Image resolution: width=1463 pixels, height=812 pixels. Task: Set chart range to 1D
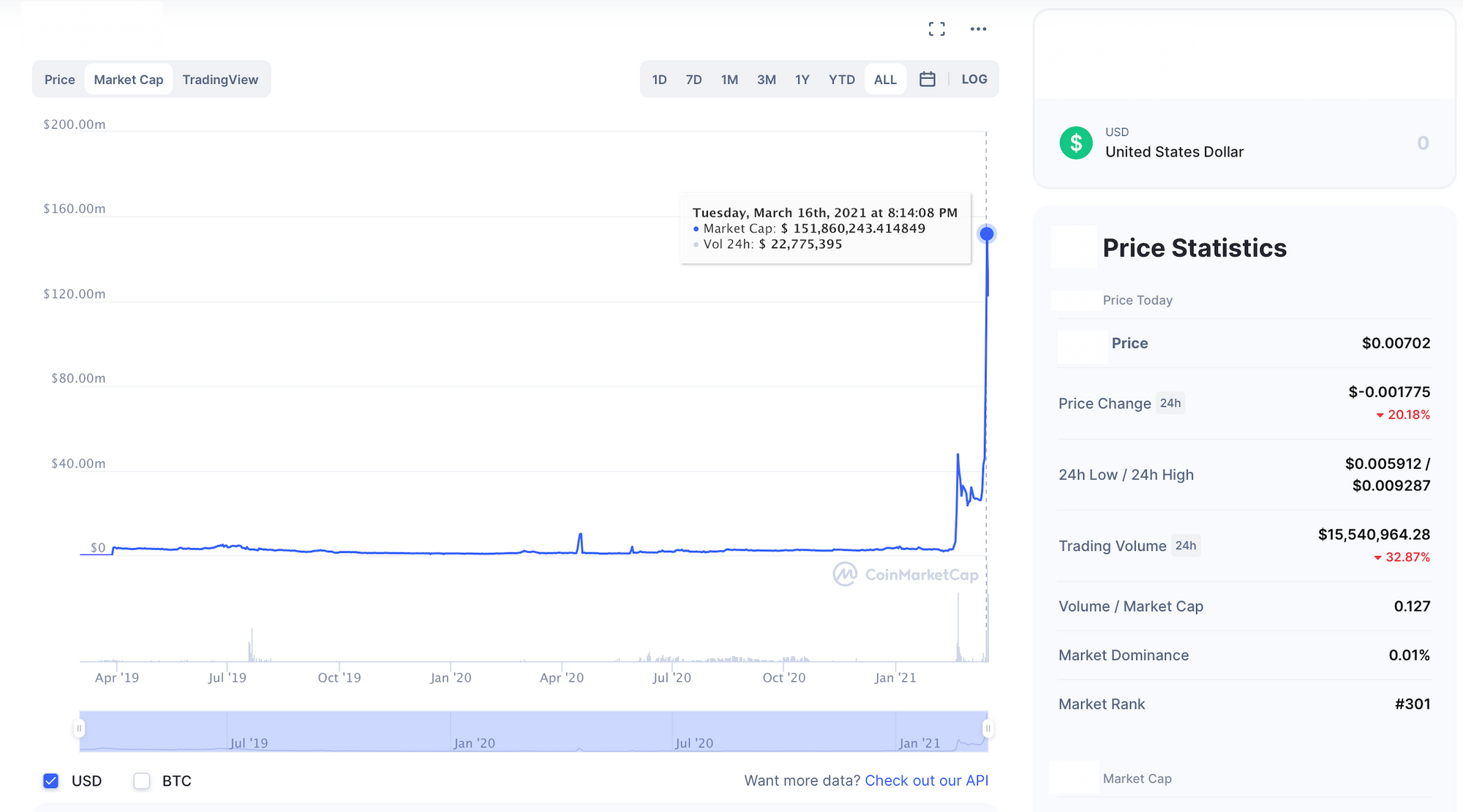(659, 80)
